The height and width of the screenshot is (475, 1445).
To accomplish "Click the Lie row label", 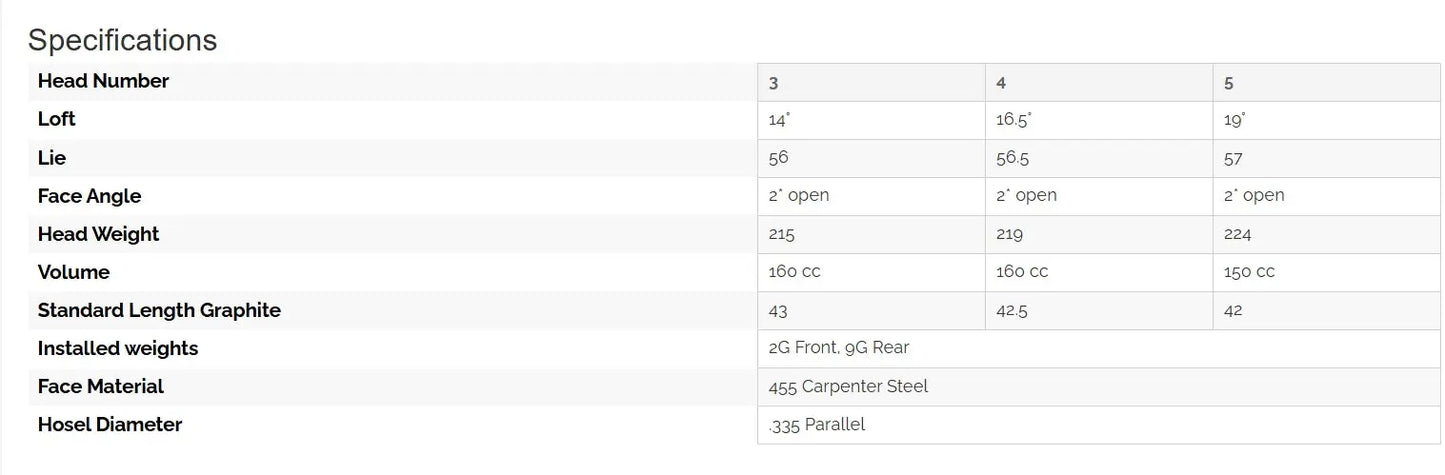I will click(x=52, y=158).
